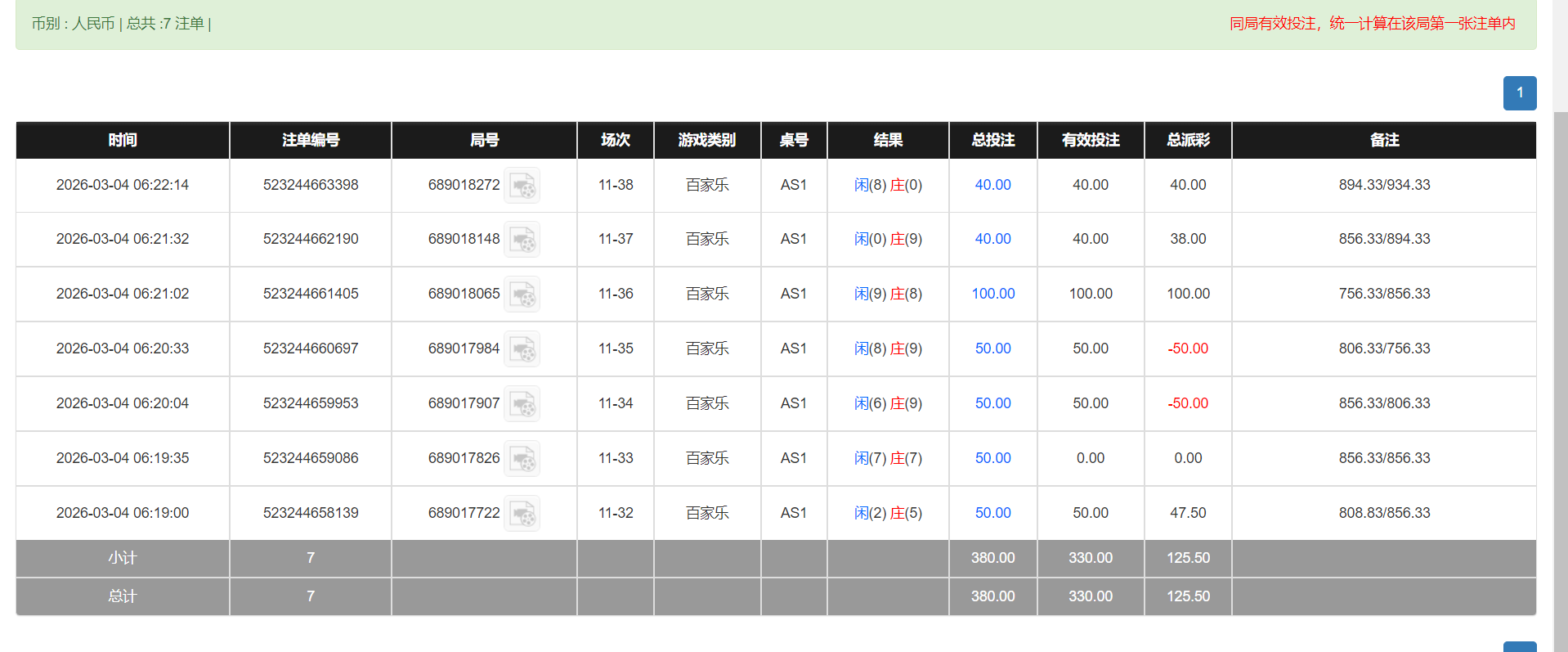Image resolution: width=1568 pixels, height=652 pixels.
Task: Click the red notice about valid bets
Action: click(x=1373, y=24)
